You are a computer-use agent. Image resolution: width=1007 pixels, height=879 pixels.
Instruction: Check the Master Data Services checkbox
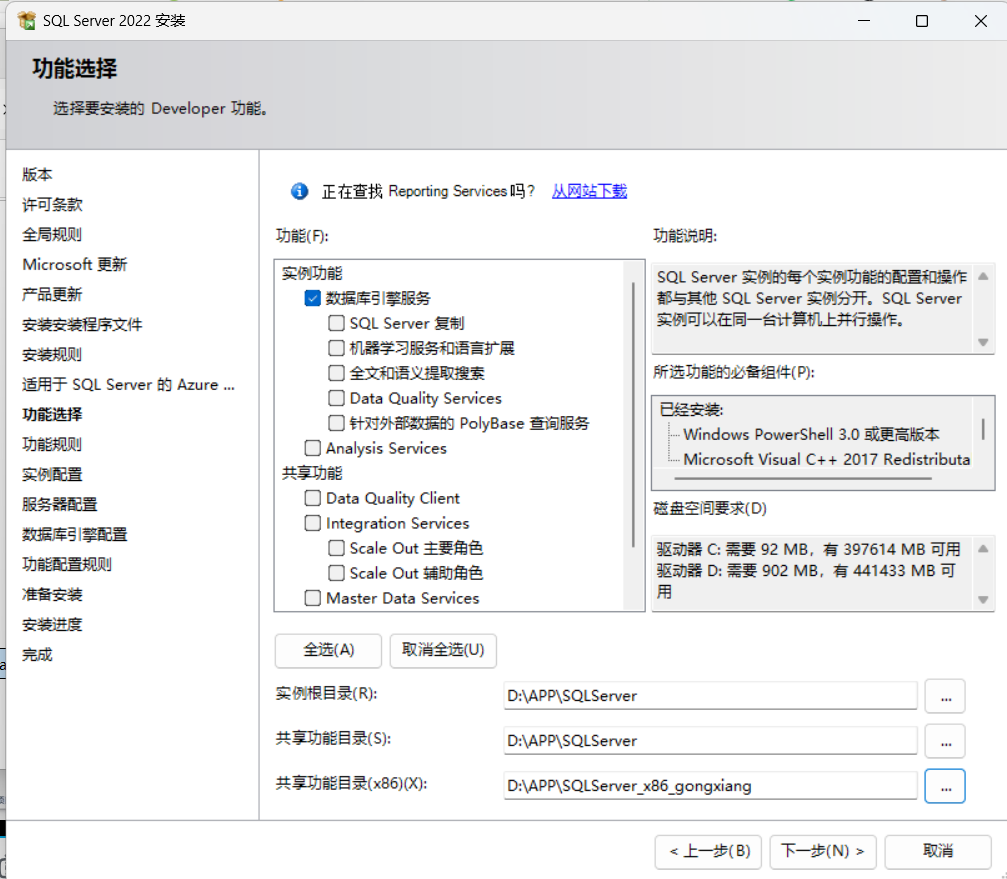(x=313, y=598)
